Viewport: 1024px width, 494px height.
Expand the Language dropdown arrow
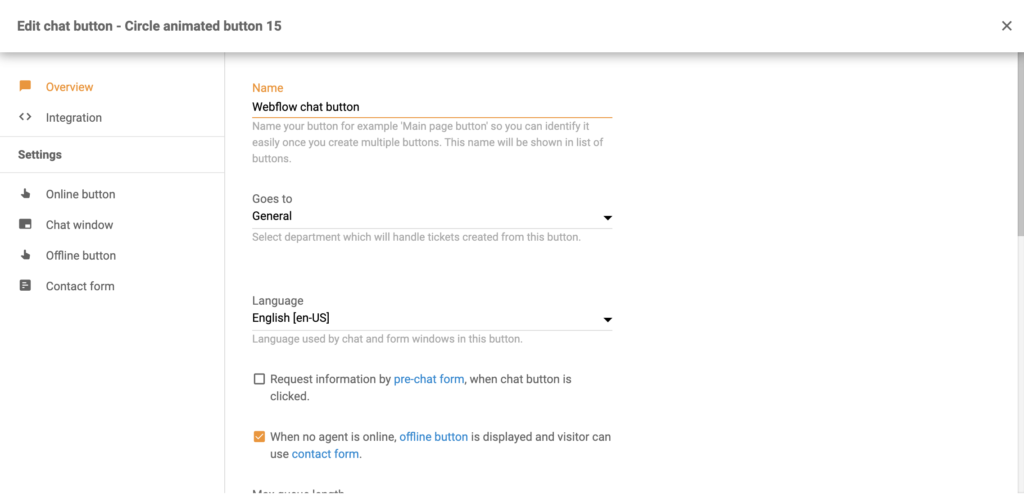tap(607, 320)
